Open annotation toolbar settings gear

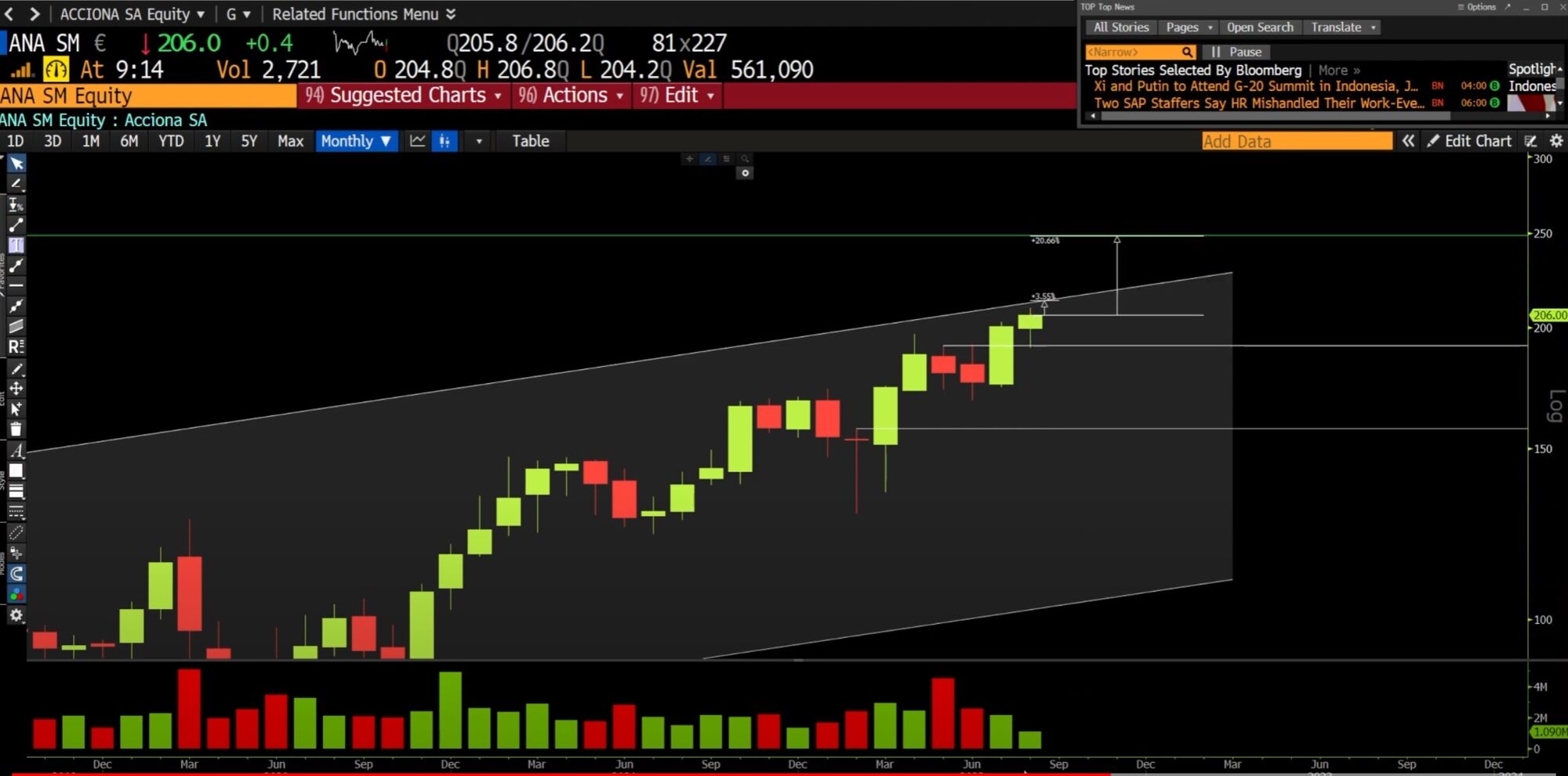pos(16,615)
